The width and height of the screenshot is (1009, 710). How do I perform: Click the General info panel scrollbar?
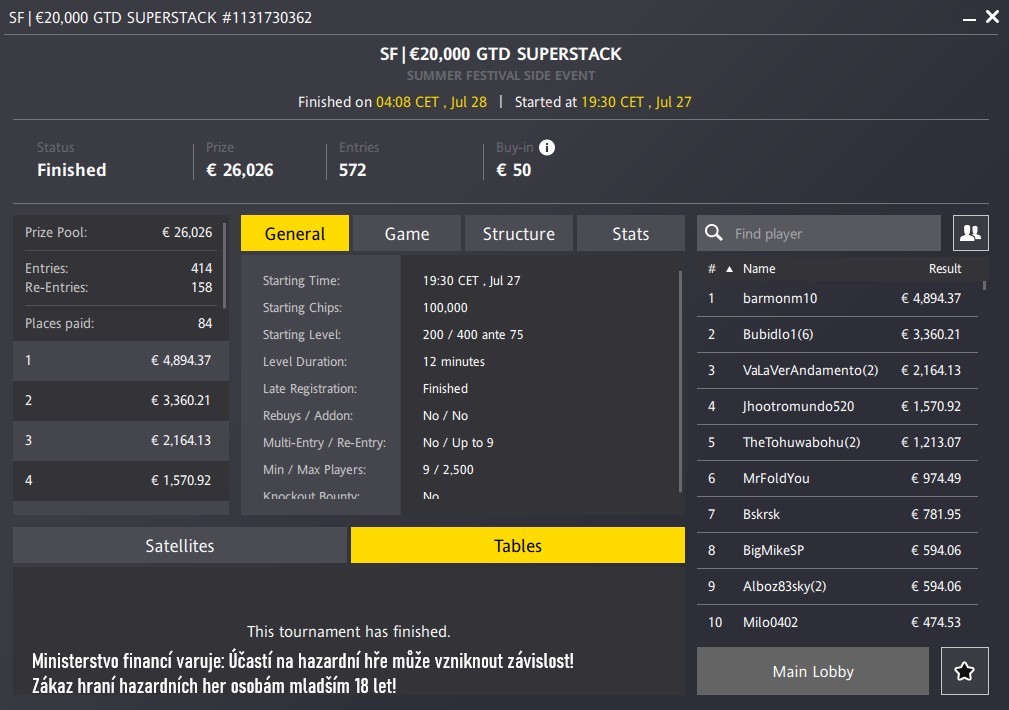pos(681,380)
